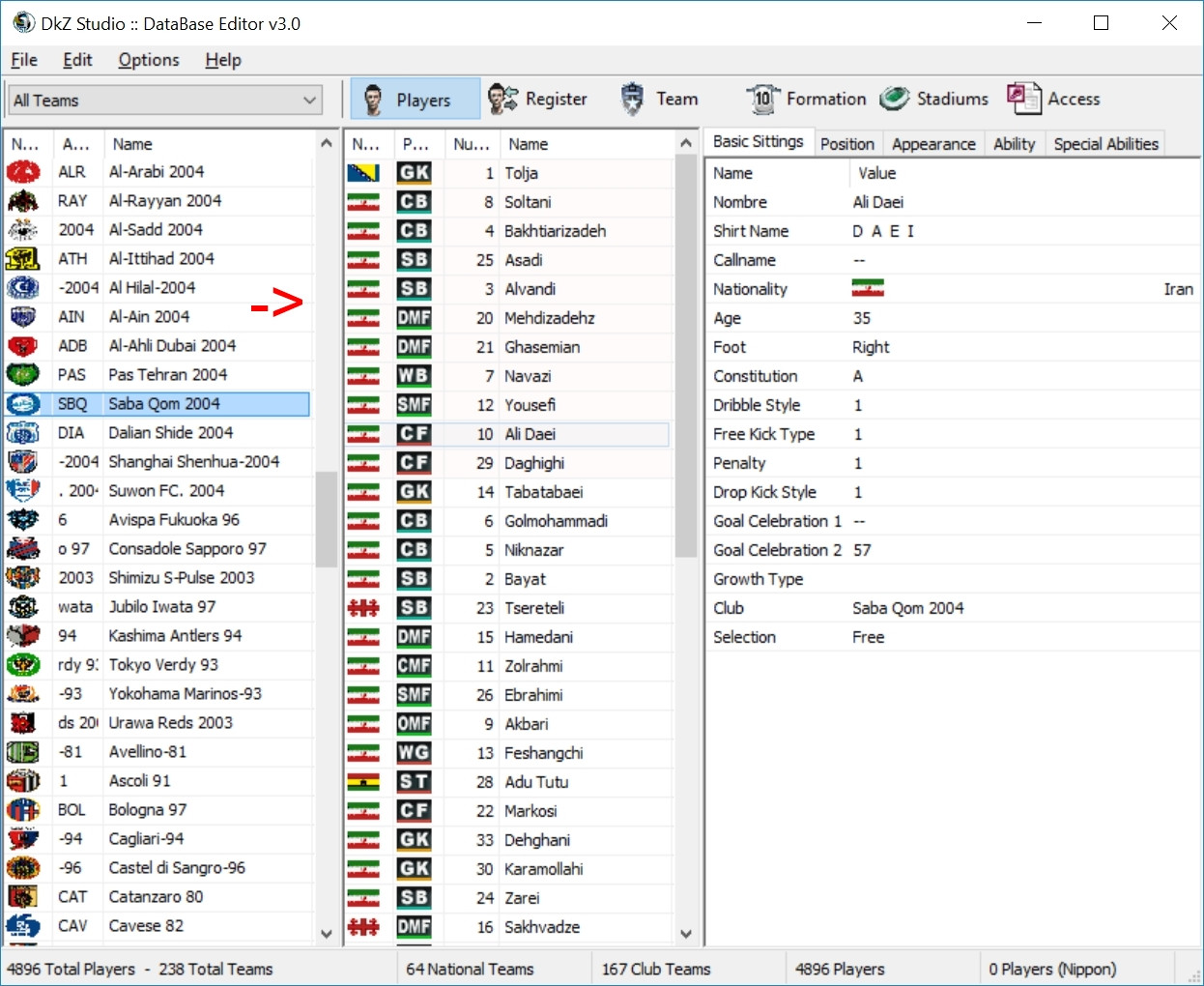Select team Castel di Sangro-96
The image size is (1204, 986).
pyautogui.click(x=177, y=868)
